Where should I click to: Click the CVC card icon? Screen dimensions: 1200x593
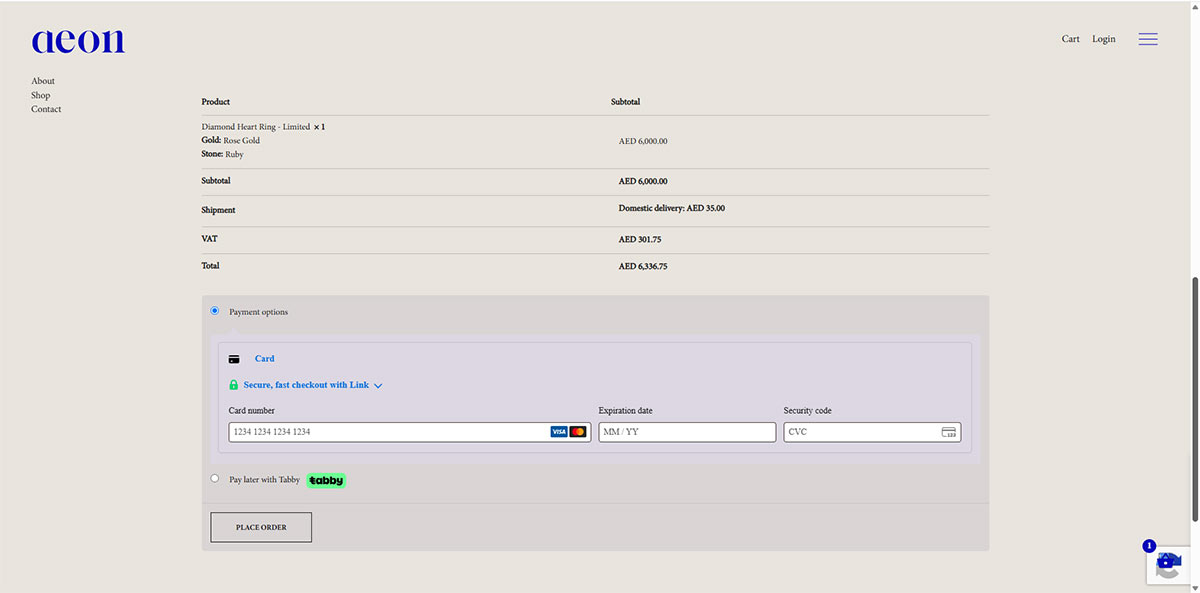pos(949,432)
